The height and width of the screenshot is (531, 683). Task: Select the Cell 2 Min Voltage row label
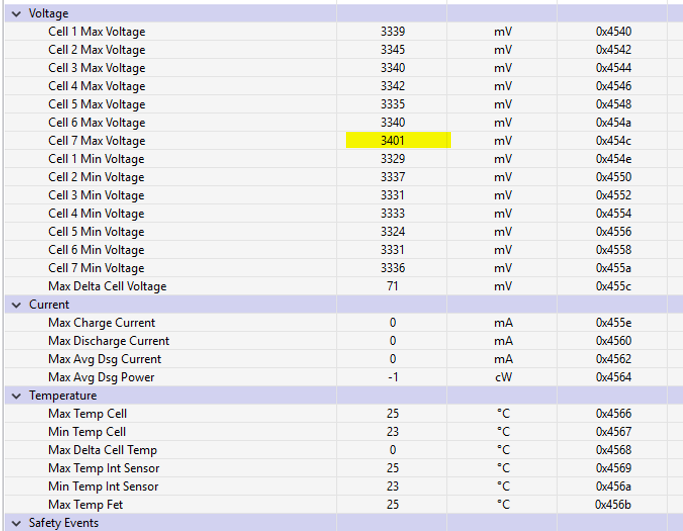click(x=96, y=177)
